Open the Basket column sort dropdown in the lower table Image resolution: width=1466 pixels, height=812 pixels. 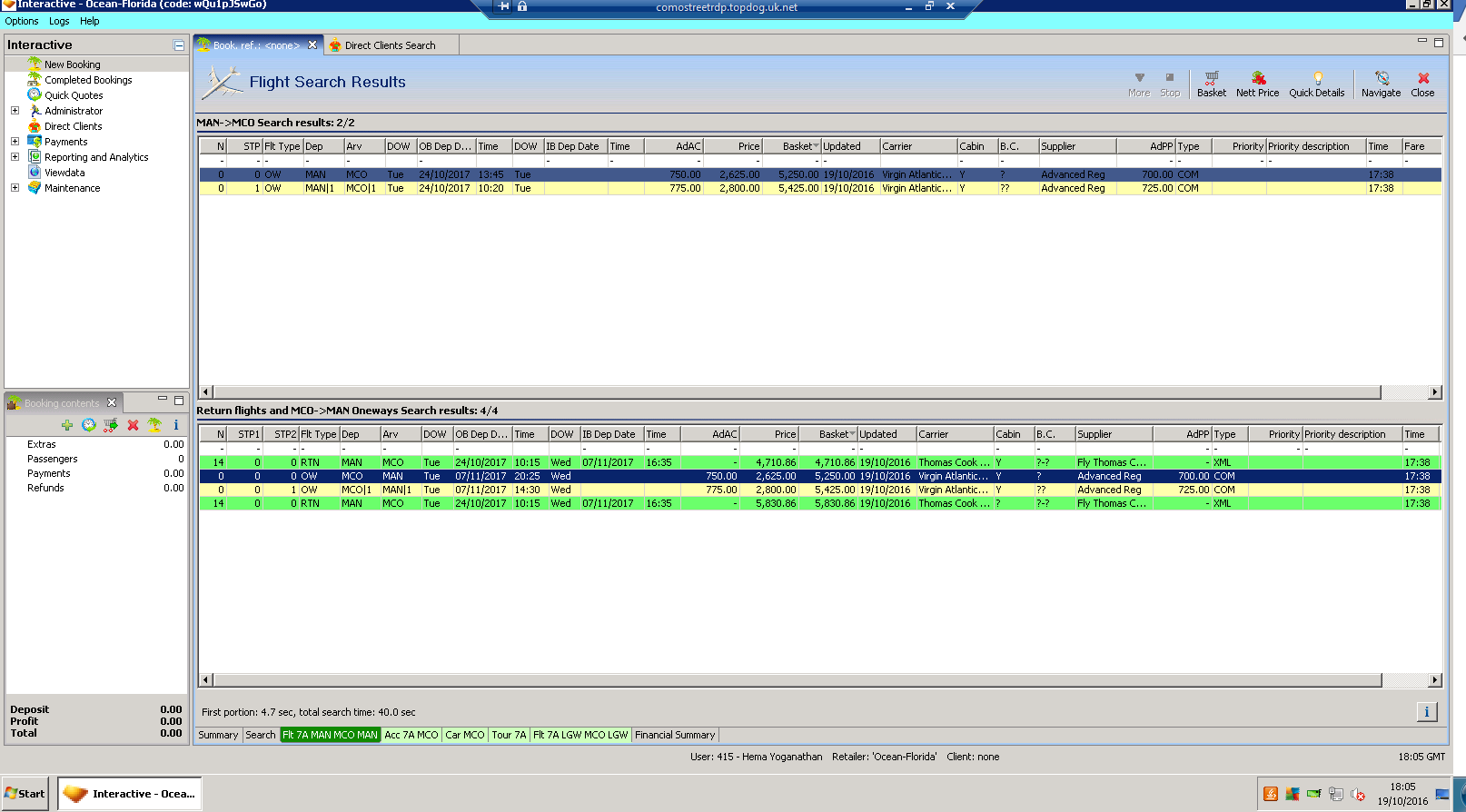tap(852, 434)
